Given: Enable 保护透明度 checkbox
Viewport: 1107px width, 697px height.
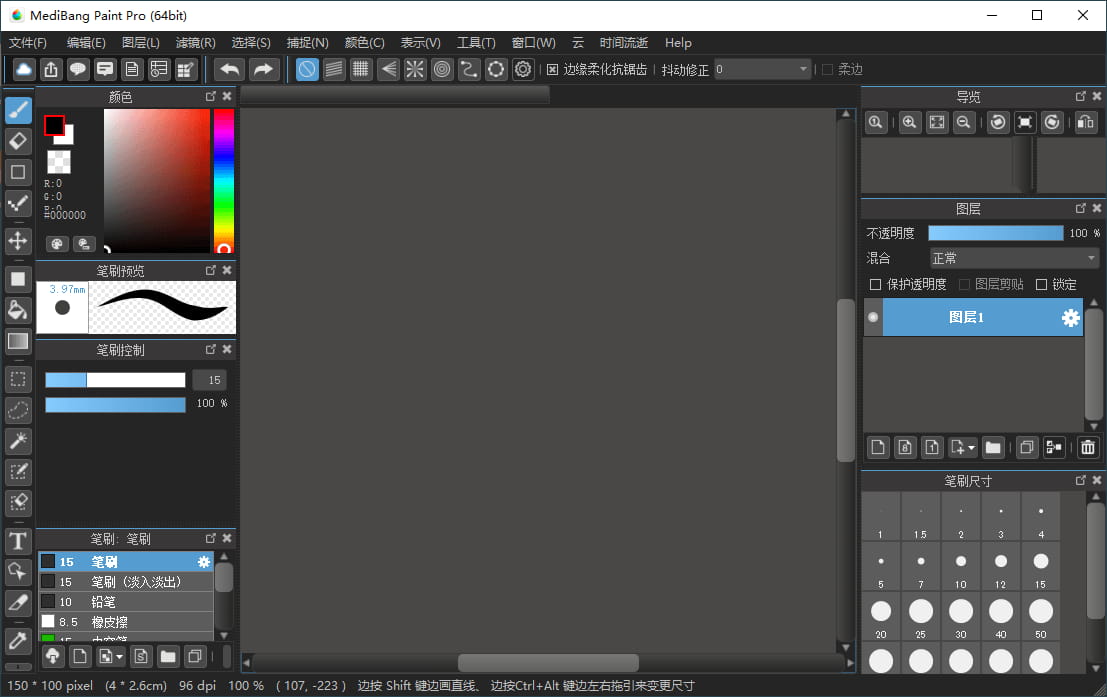Looking at the screenshot, I should click(876, 285).
